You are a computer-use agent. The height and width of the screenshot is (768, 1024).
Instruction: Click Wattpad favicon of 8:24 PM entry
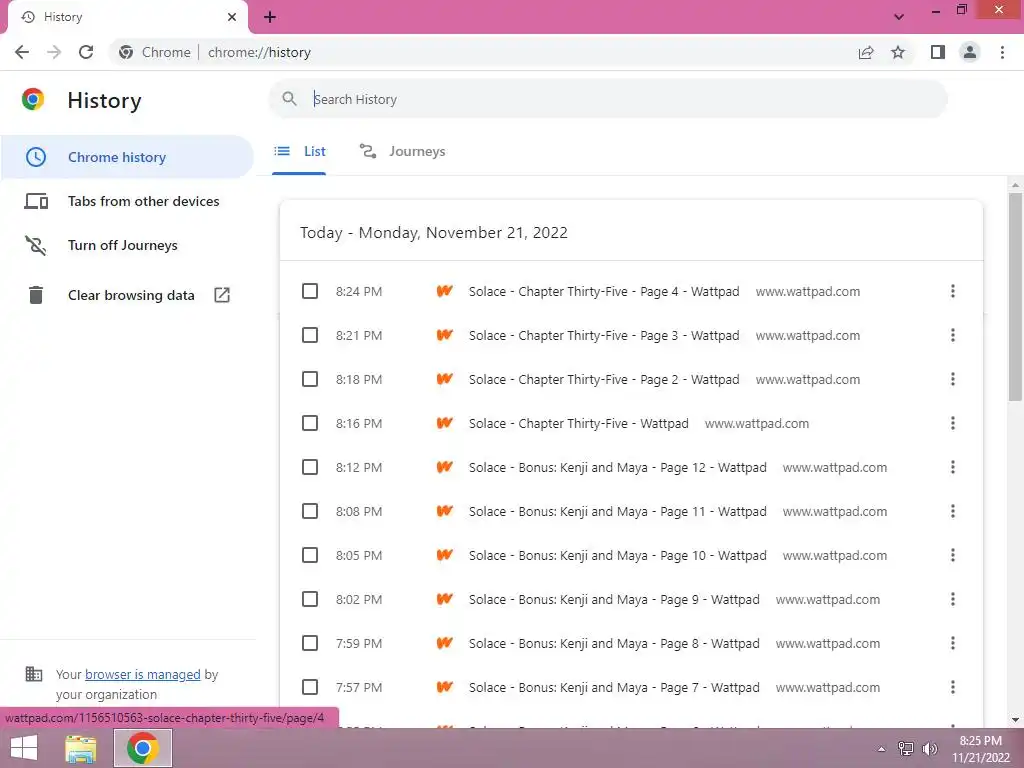coord(445,291)
